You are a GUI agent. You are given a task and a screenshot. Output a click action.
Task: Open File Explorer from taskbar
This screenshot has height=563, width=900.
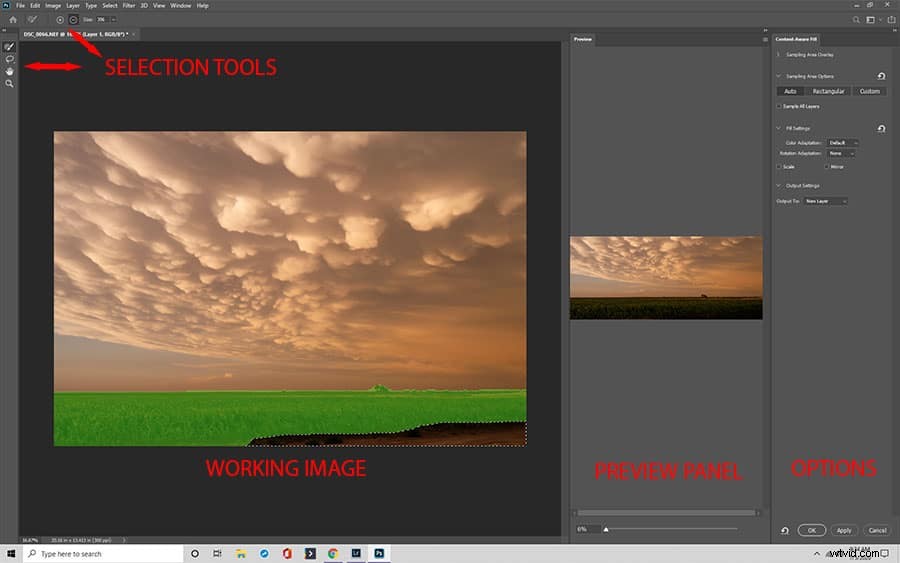pos(241,553)
